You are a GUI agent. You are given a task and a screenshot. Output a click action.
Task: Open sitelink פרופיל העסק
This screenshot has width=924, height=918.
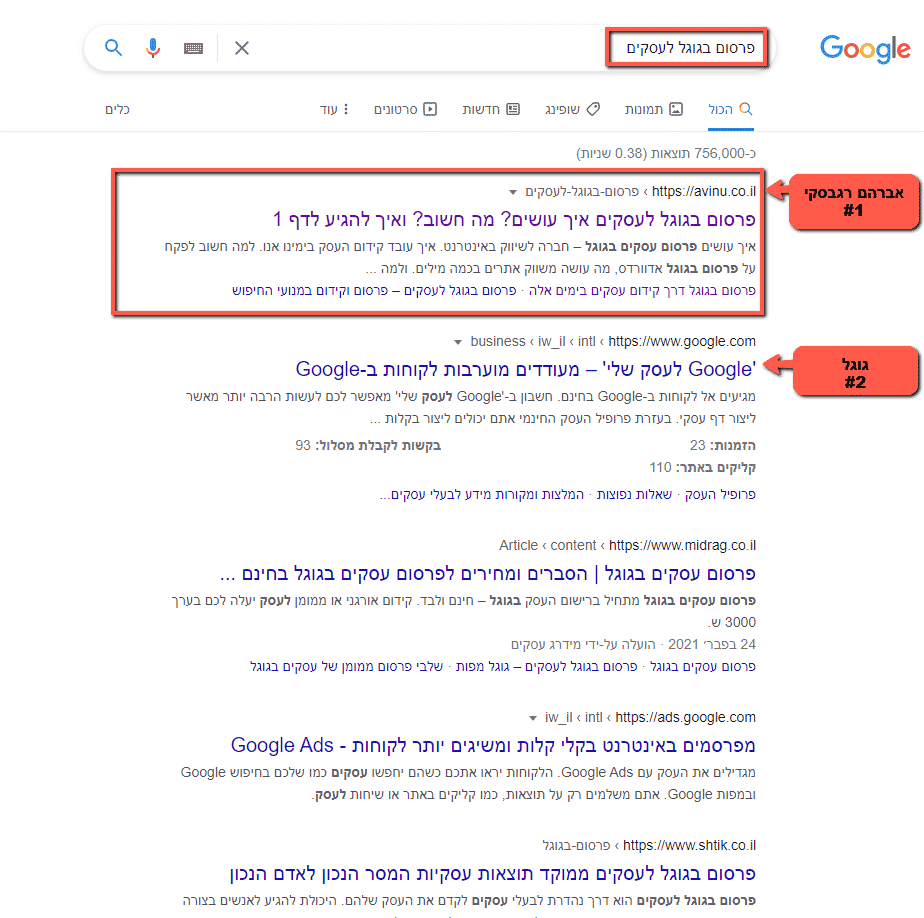point(720,494)
